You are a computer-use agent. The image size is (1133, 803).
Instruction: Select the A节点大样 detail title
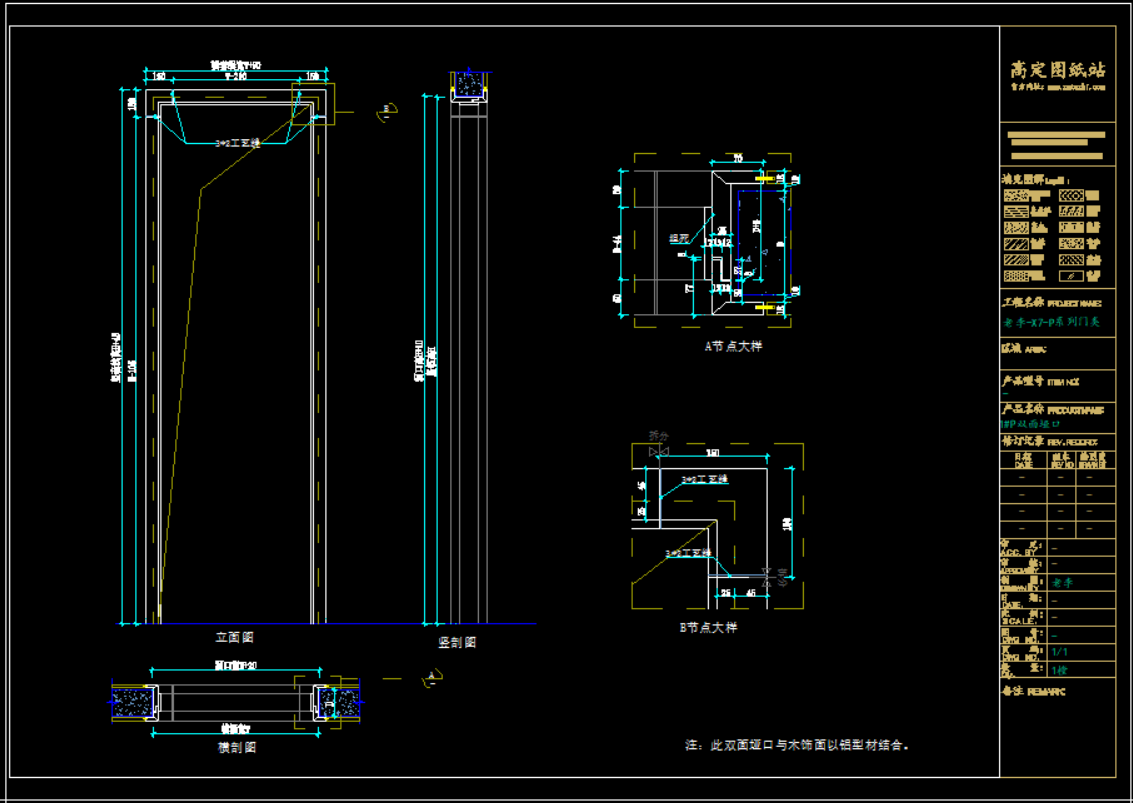point(732,346)
